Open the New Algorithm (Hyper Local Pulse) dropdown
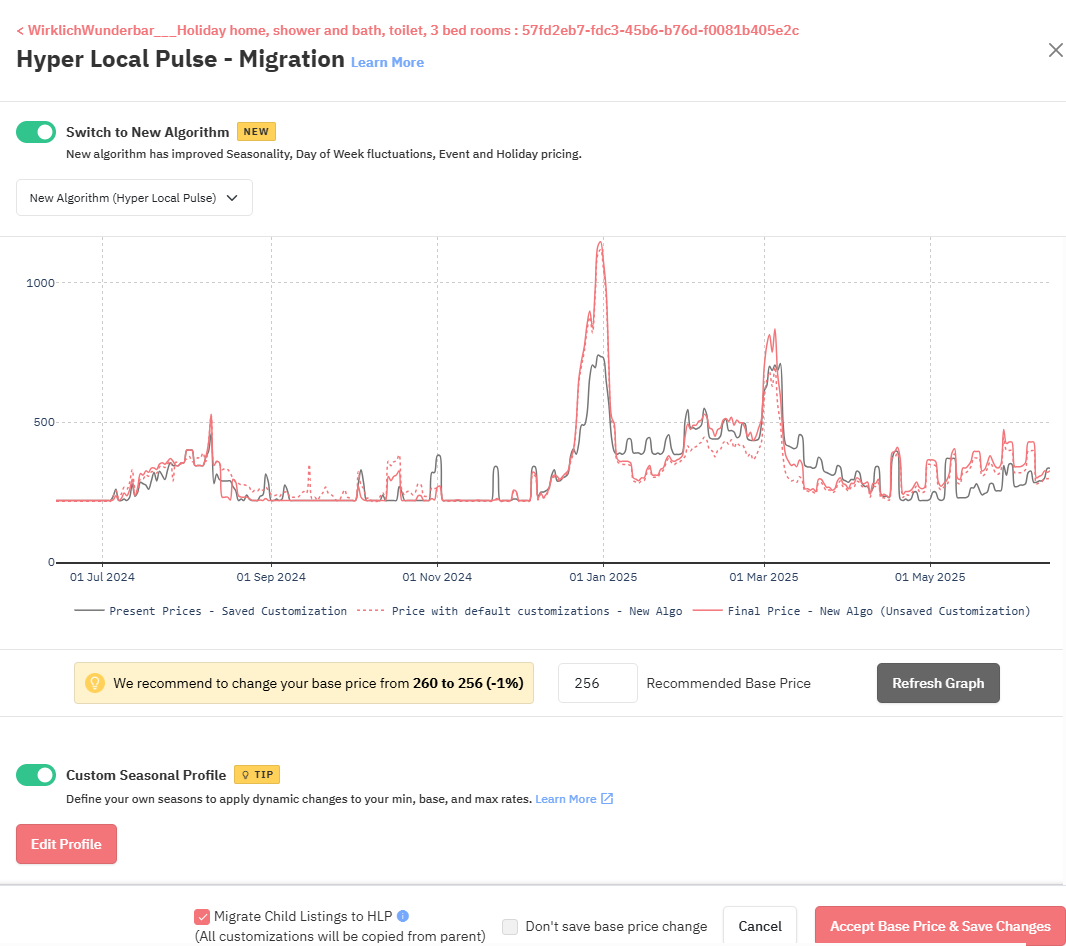 134,197
